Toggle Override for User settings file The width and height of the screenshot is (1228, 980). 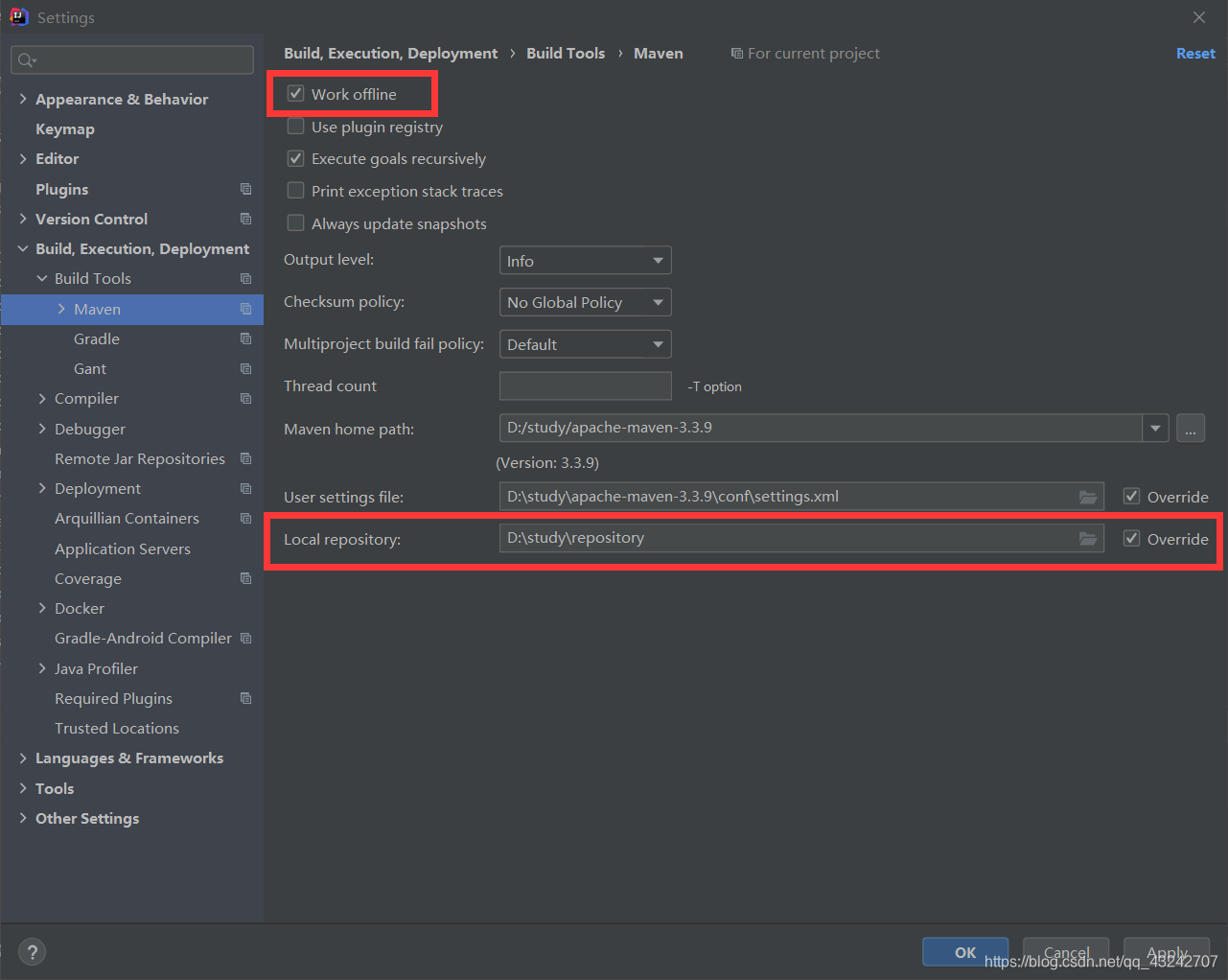pos(1131,497)
